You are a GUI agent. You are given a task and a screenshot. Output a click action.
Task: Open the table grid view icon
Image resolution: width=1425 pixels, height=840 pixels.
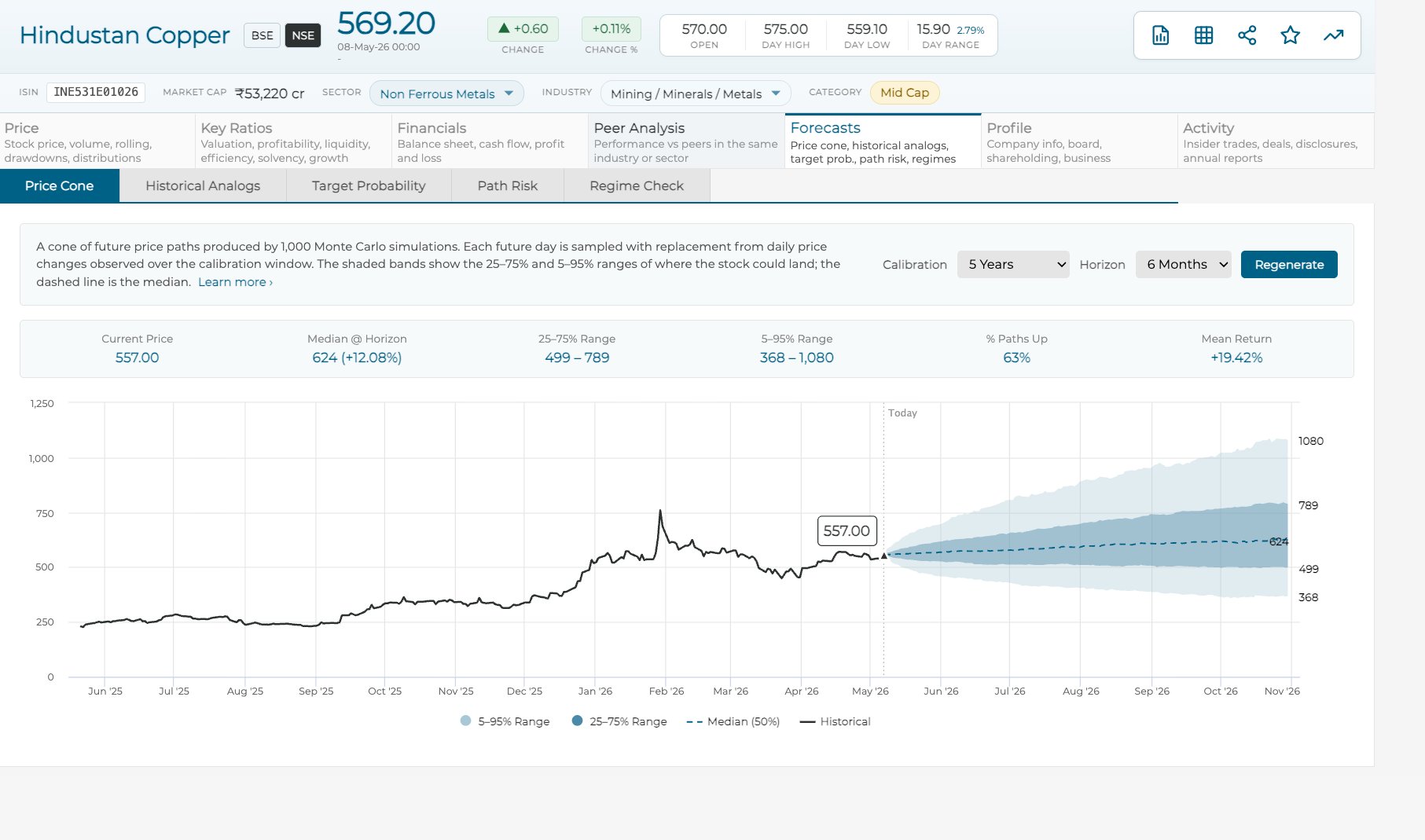[1203, 35]
